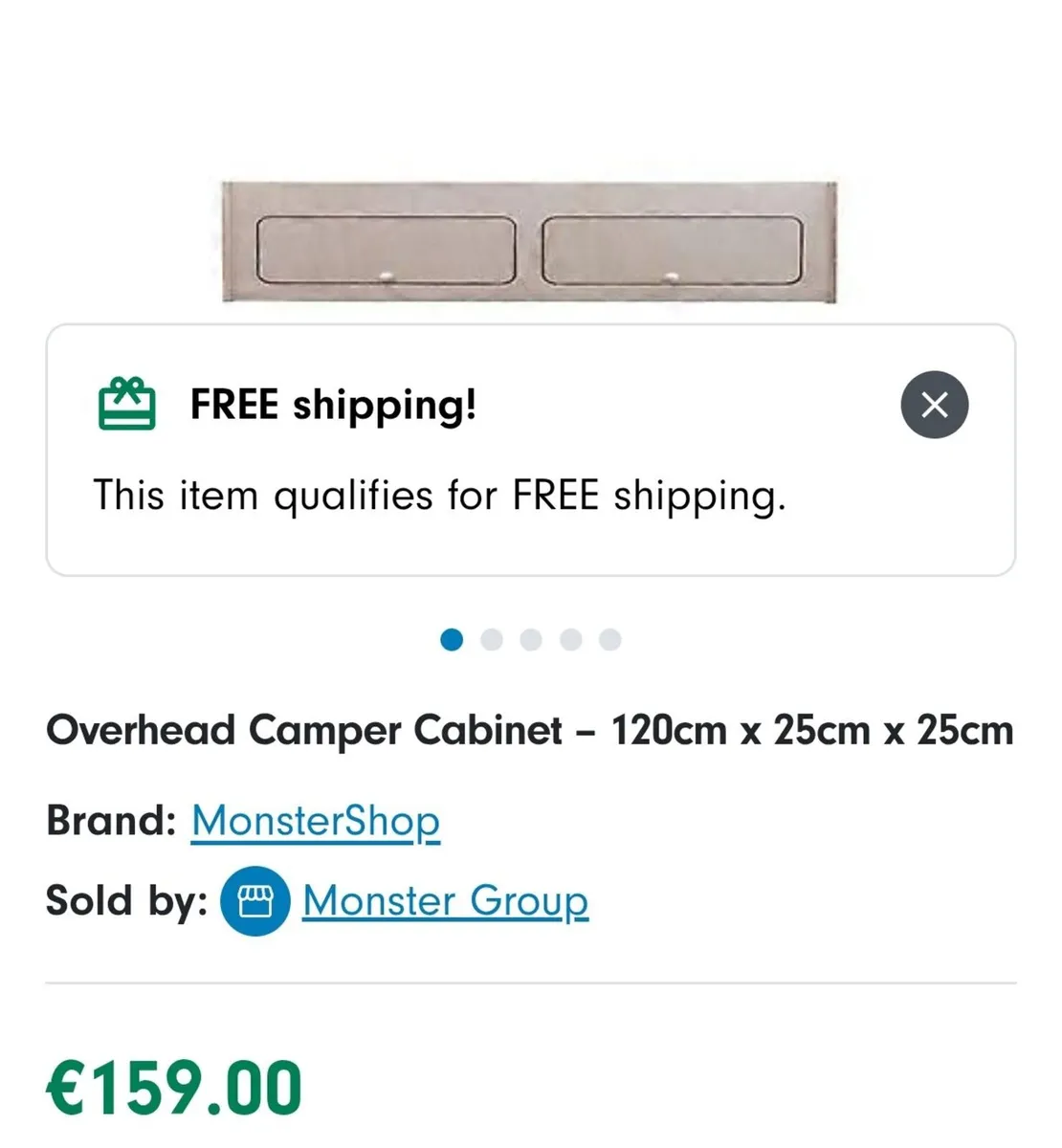Click the green gift FREE shipping icon
Screen dimensions: 1062x1148
(127, 405)
